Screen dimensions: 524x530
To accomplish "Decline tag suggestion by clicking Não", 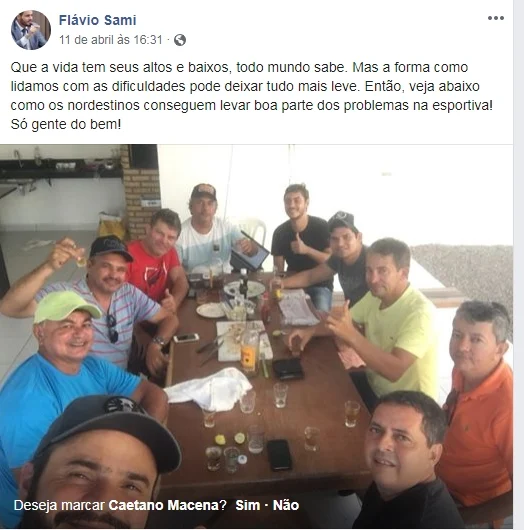I will [286, 505].
